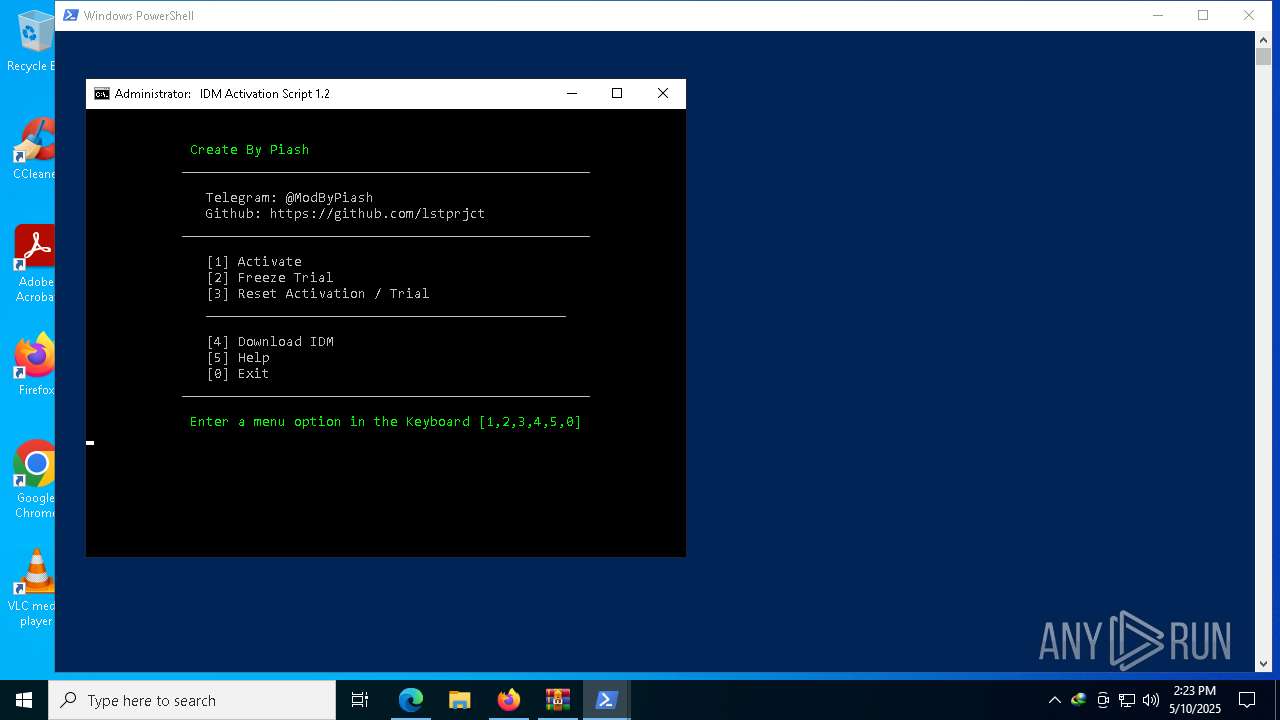
Task: Click the Github URL text line
Action: [x=345, y=214]
